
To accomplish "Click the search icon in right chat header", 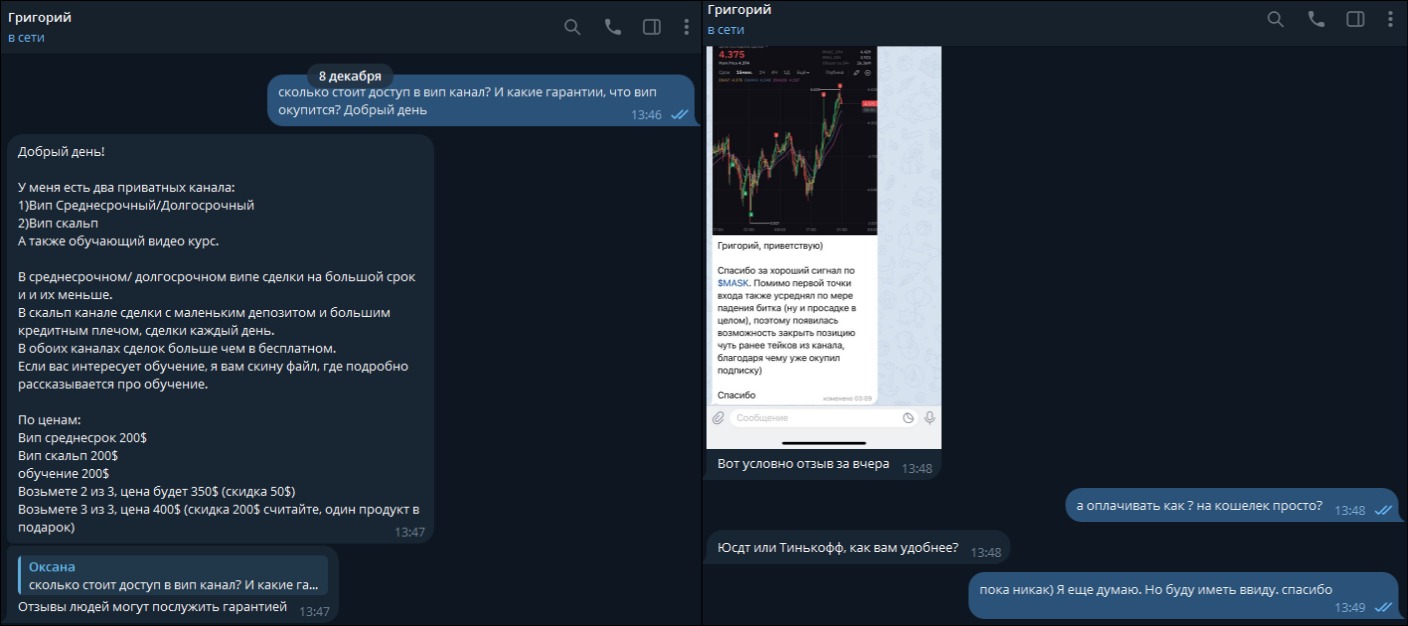I will click(1275, 19).
